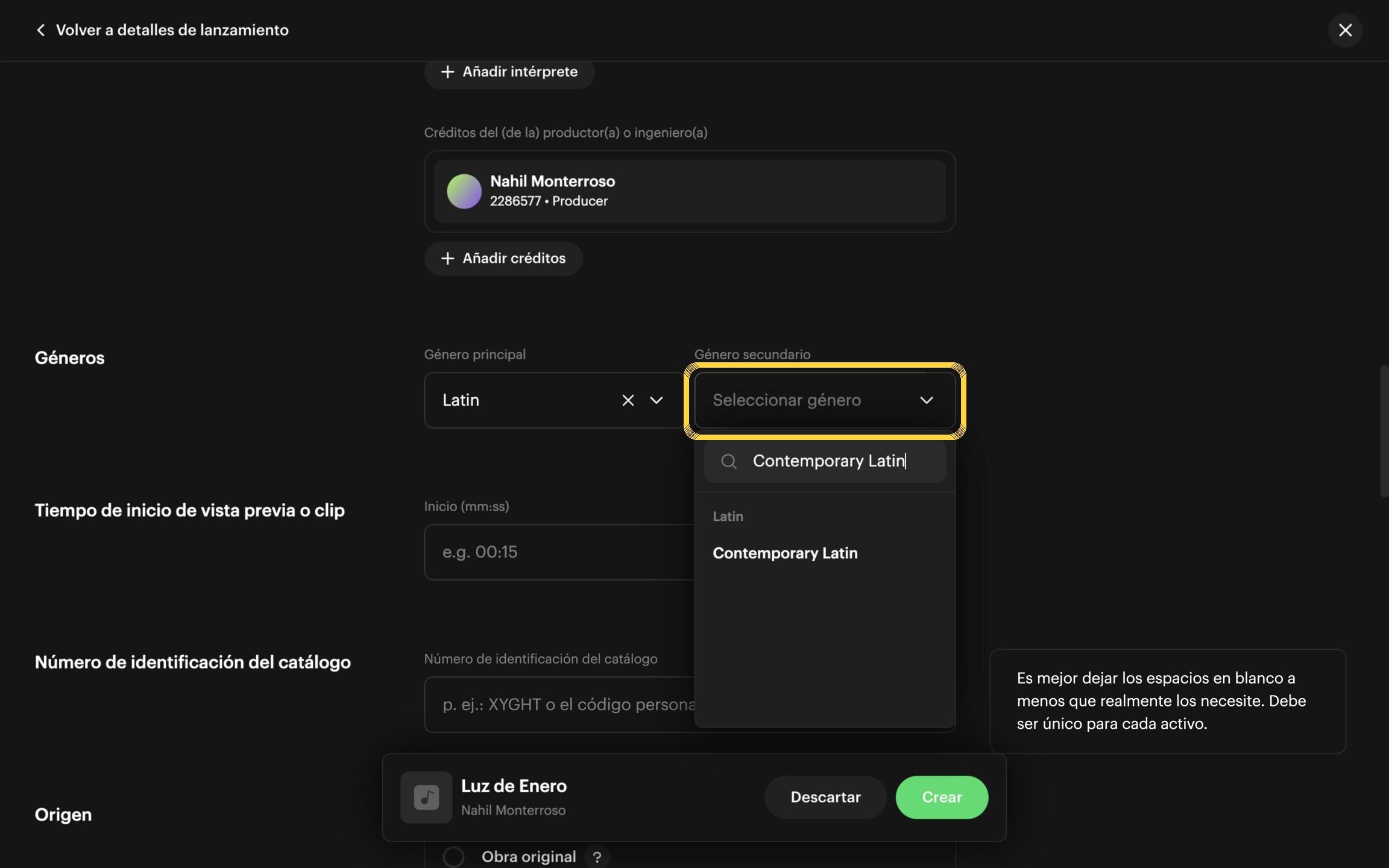The image size is (1389, 868).
Task: Expand the Género principal dropdown arrow
Action: coord(657,400)
